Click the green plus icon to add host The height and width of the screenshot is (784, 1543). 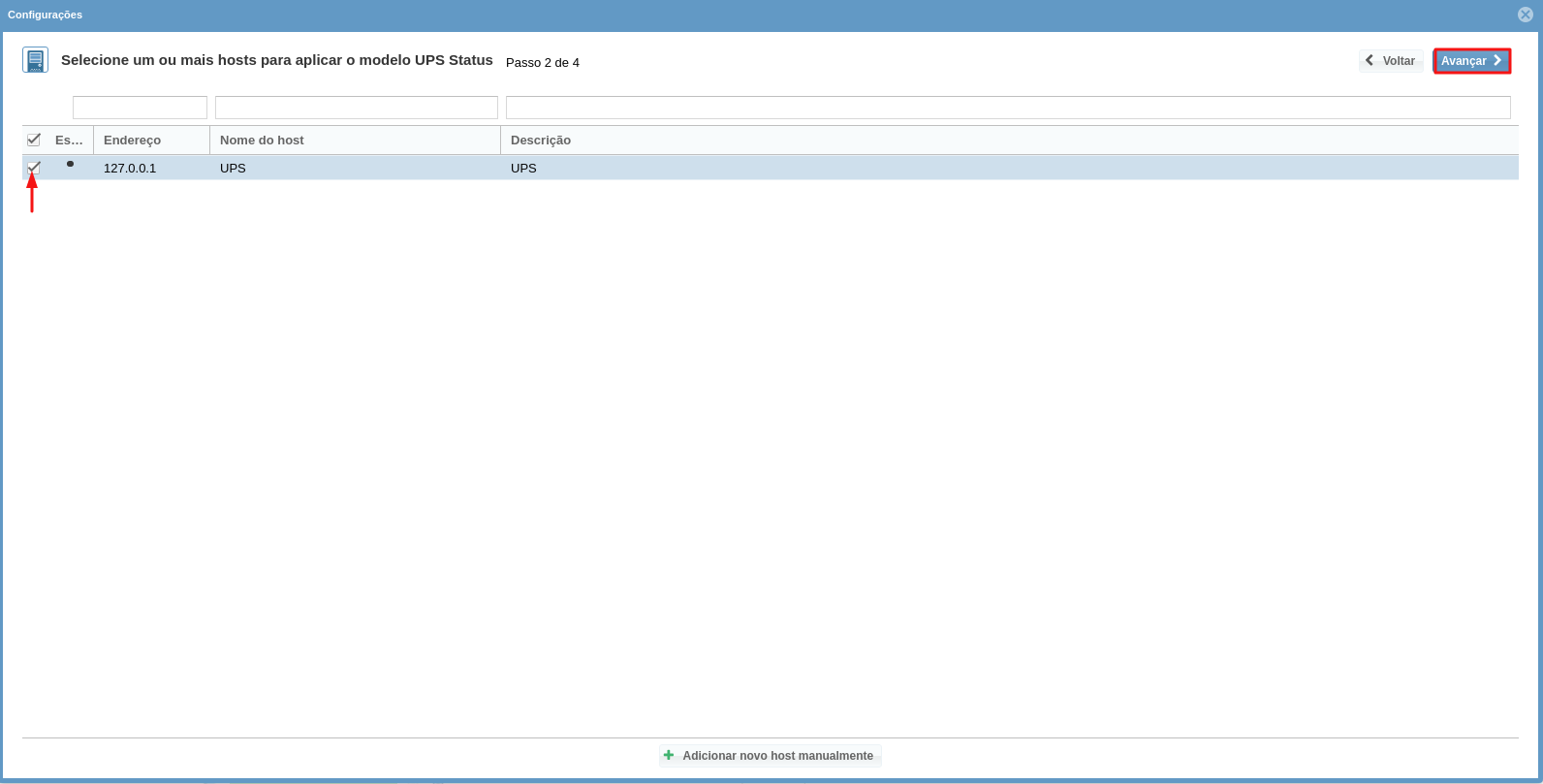tap(669, 755)
